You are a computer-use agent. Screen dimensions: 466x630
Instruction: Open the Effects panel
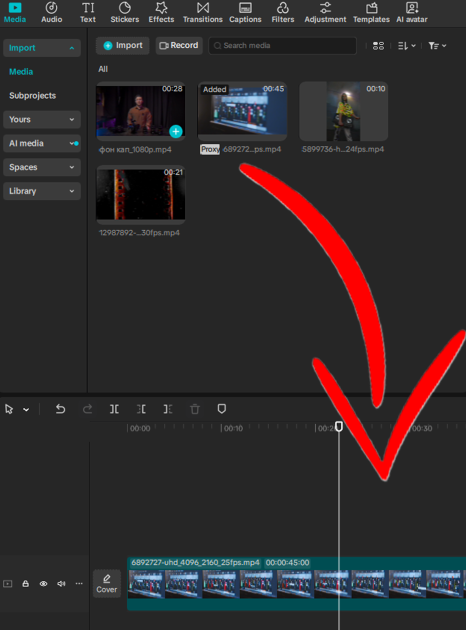(x=161, y=12)
